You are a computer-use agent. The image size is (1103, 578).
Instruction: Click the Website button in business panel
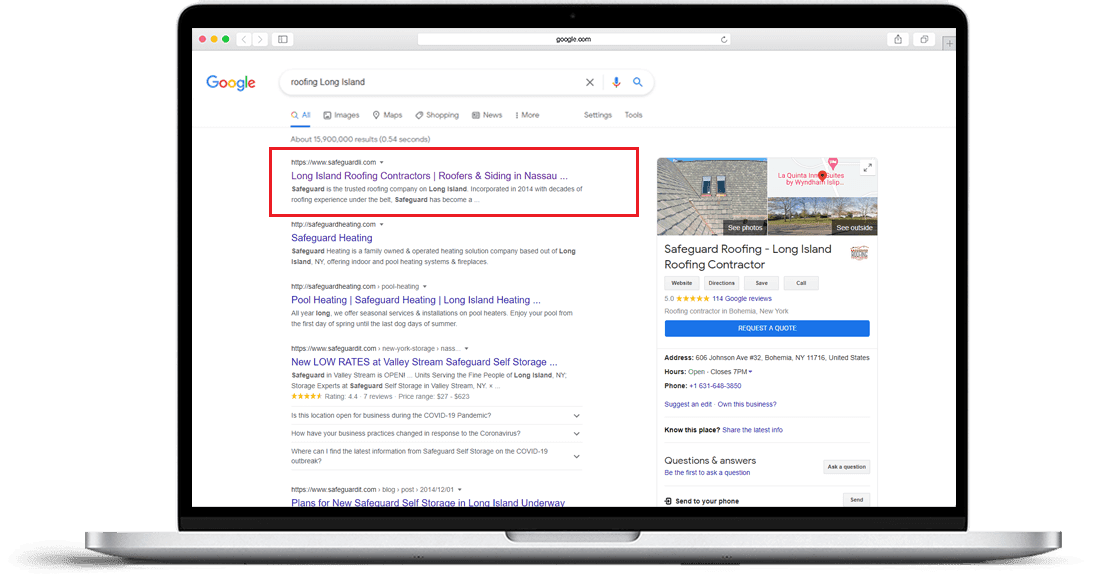[682, 283]
